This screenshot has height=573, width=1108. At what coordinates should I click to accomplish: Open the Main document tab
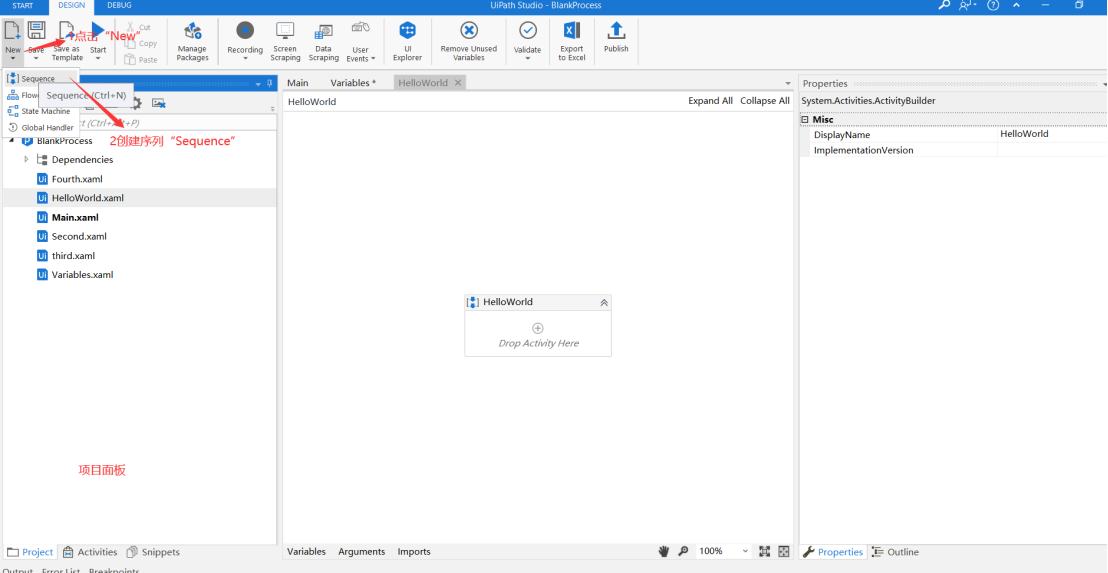(x=297, y=83)
